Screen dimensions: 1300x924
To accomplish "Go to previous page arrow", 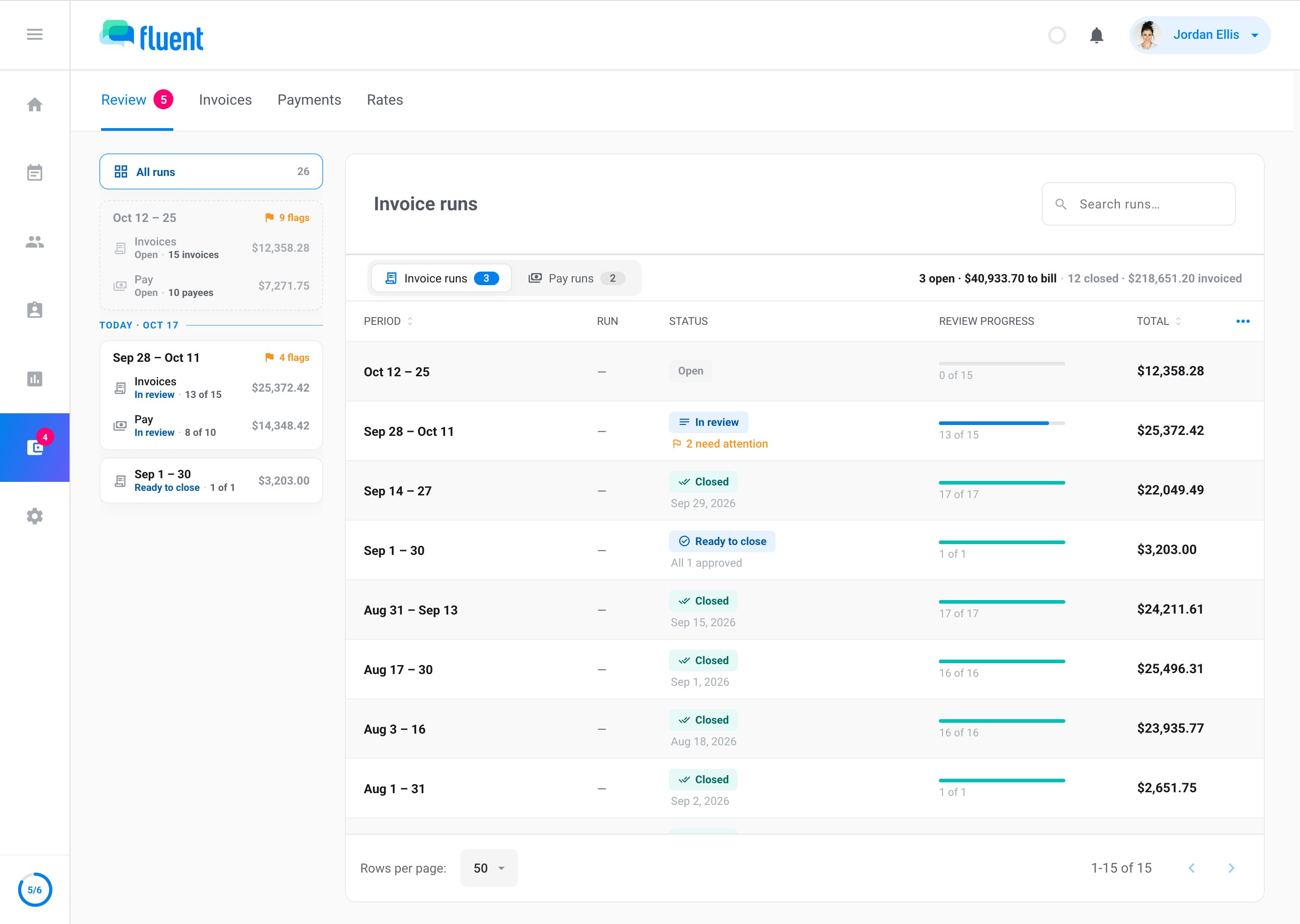I will tap(1192, 868).
